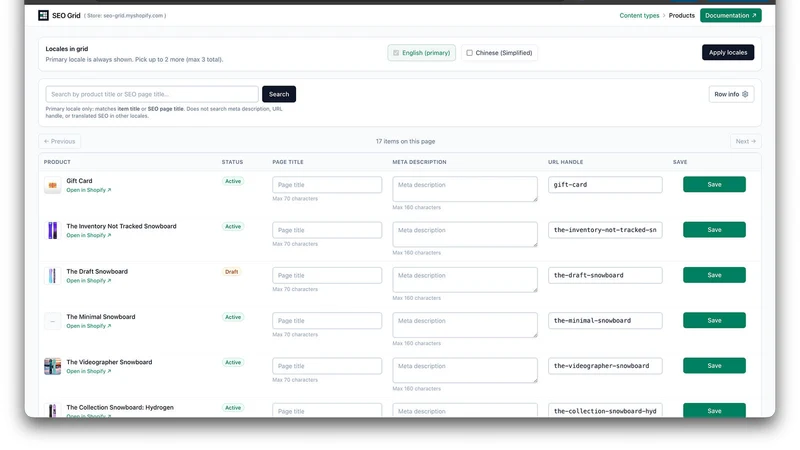800x450 pixels.
Task: Click the Gift Card Active status badge
Action: pos(233,181)
